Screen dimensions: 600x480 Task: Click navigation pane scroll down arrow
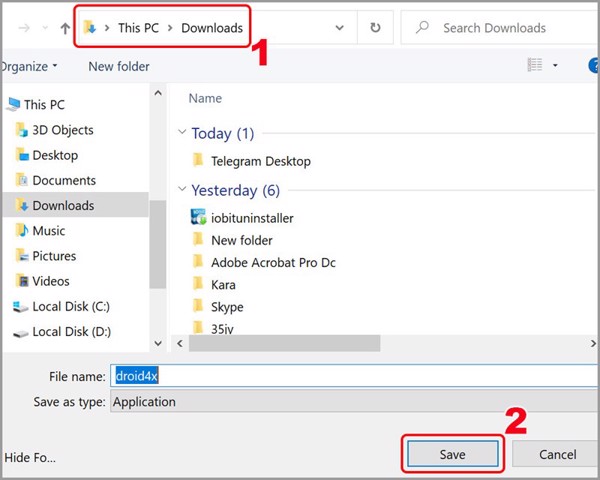point(158,343)
